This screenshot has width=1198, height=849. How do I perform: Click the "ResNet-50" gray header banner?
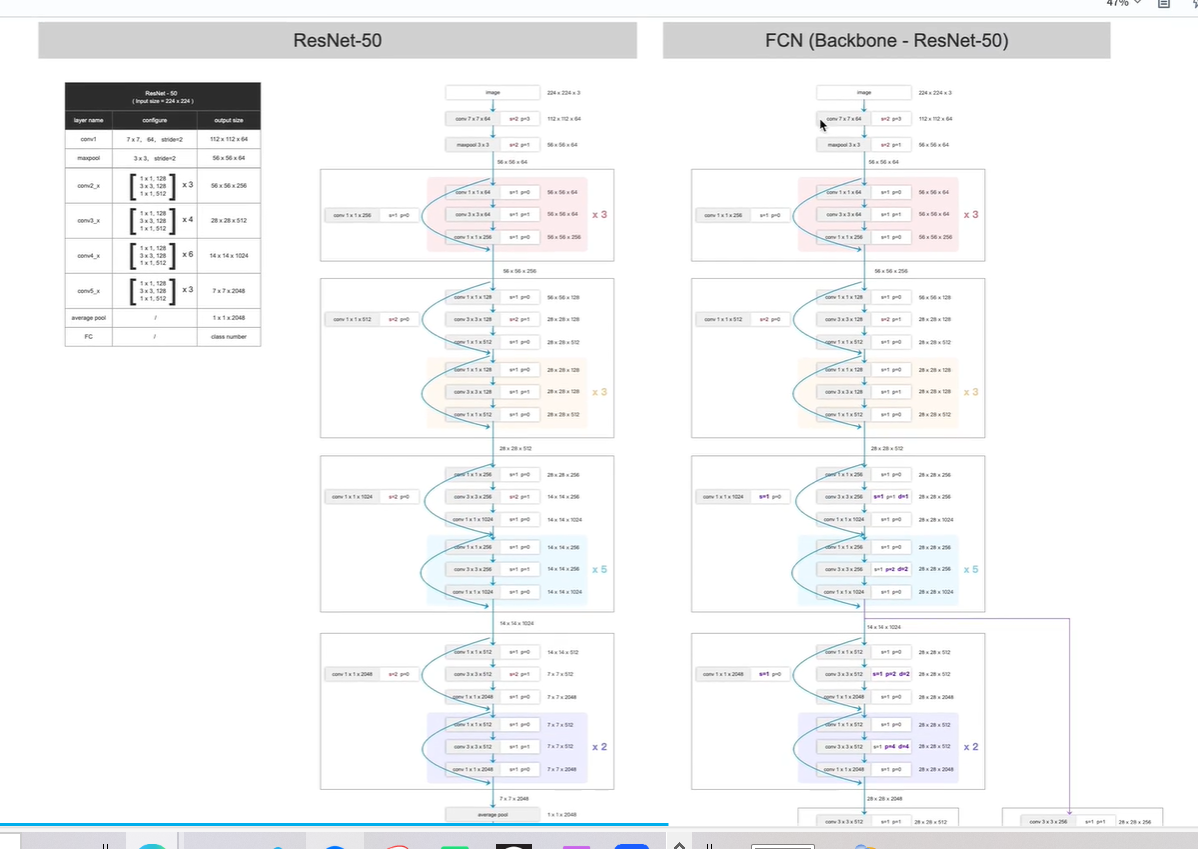[x=338, y=41]
